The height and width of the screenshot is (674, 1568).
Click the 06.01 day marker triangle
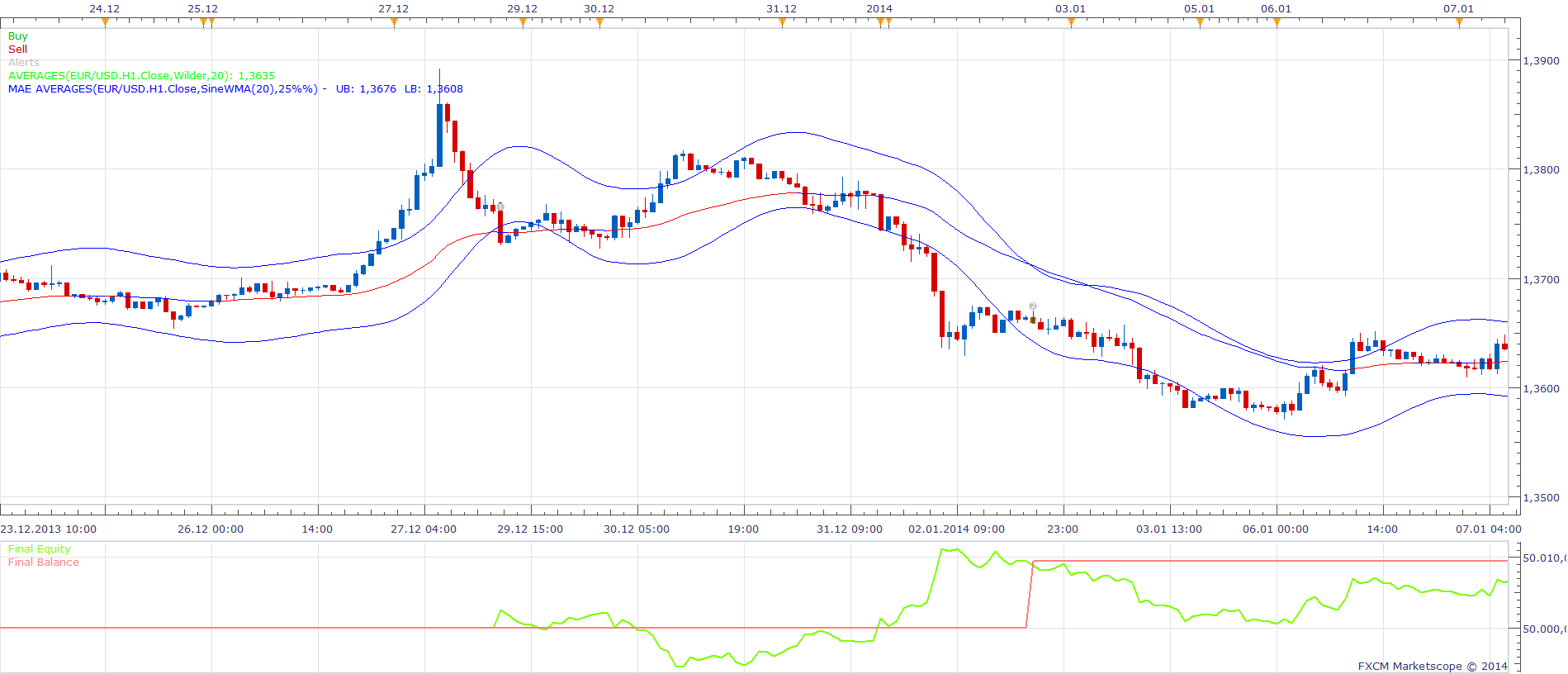(x=1277, y=22)
